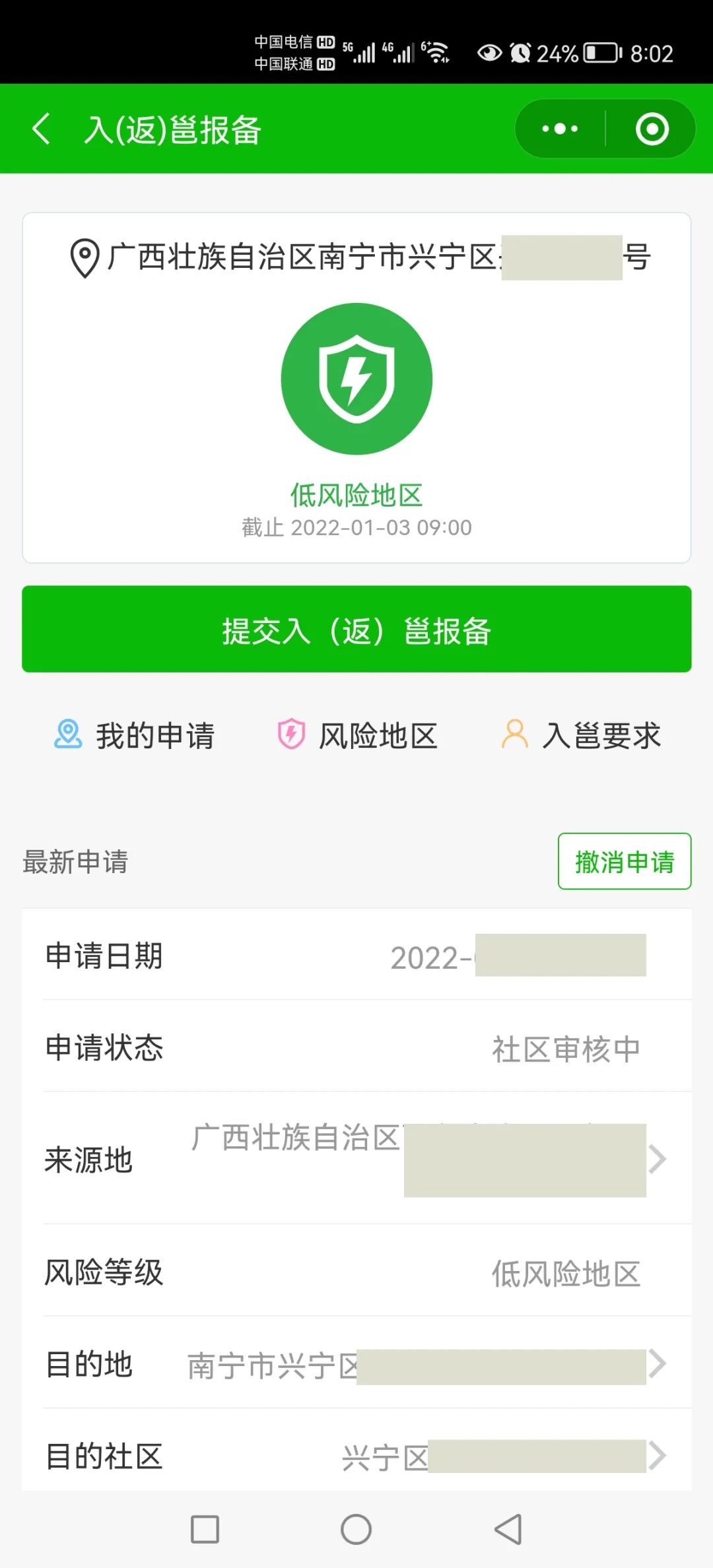Screen dimensions: 713x1568
Task: Tap the 我的申请 map icon
Action: (68, 735)
